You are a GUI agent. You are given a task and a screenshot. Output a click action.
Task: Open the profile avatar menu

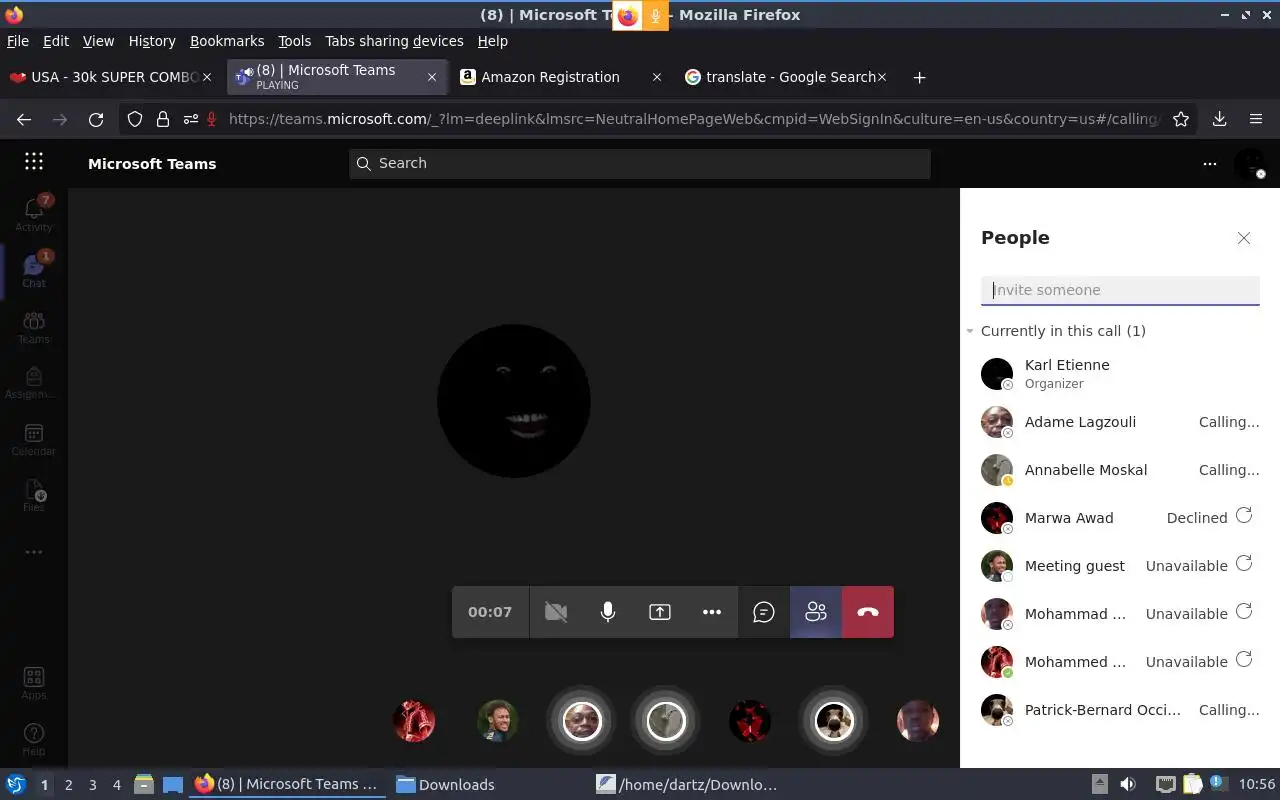(1250, 163)
